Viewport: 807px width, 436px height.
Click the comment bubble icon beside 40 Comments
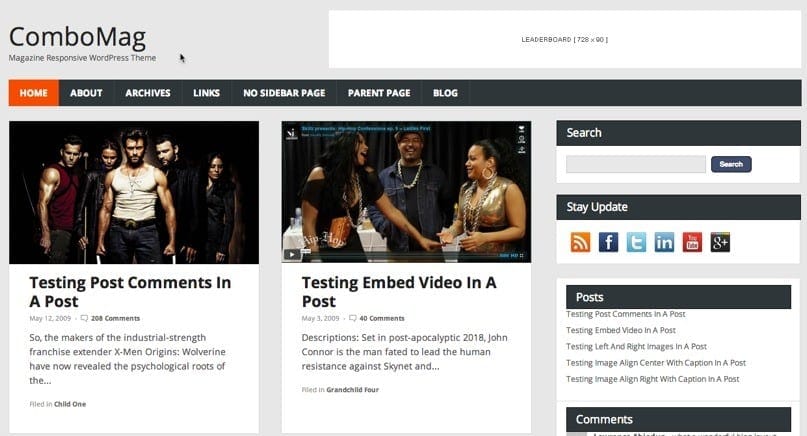click(353, 318)
